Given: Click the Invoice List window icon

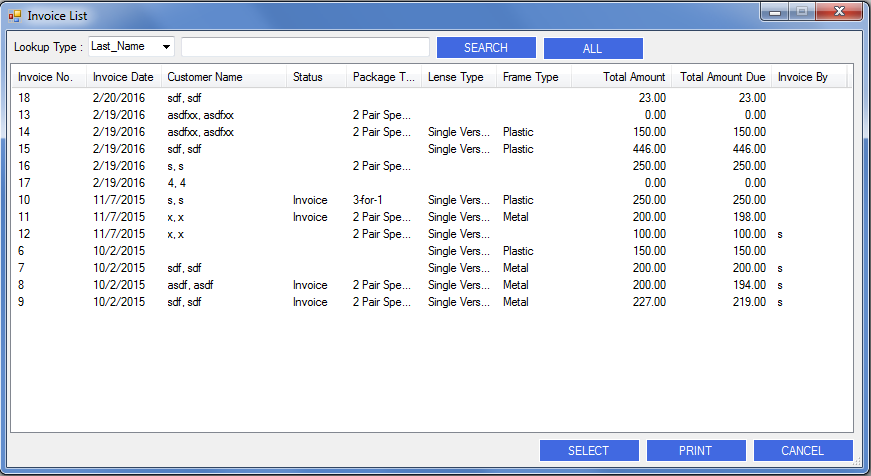Looking at the screenshot, I should click(15, 15).
